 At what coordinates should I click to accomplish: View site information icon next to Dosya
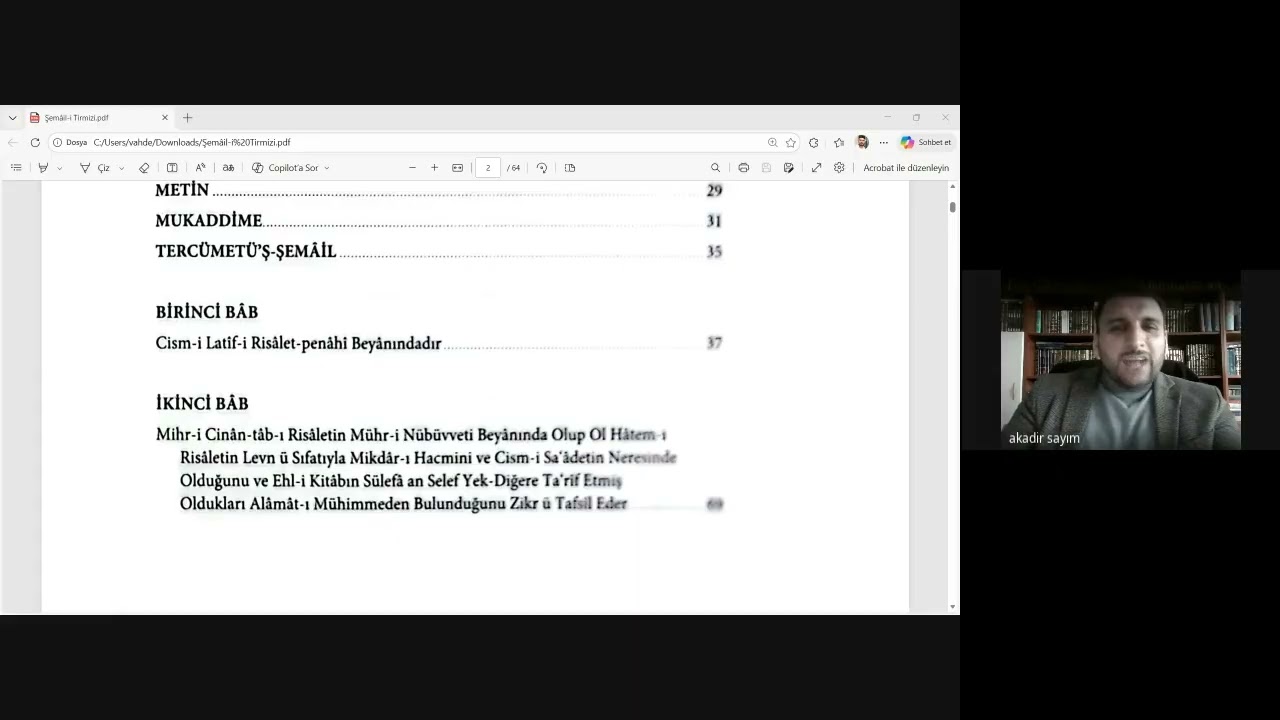pyautogui.click(x=57, y=143)
